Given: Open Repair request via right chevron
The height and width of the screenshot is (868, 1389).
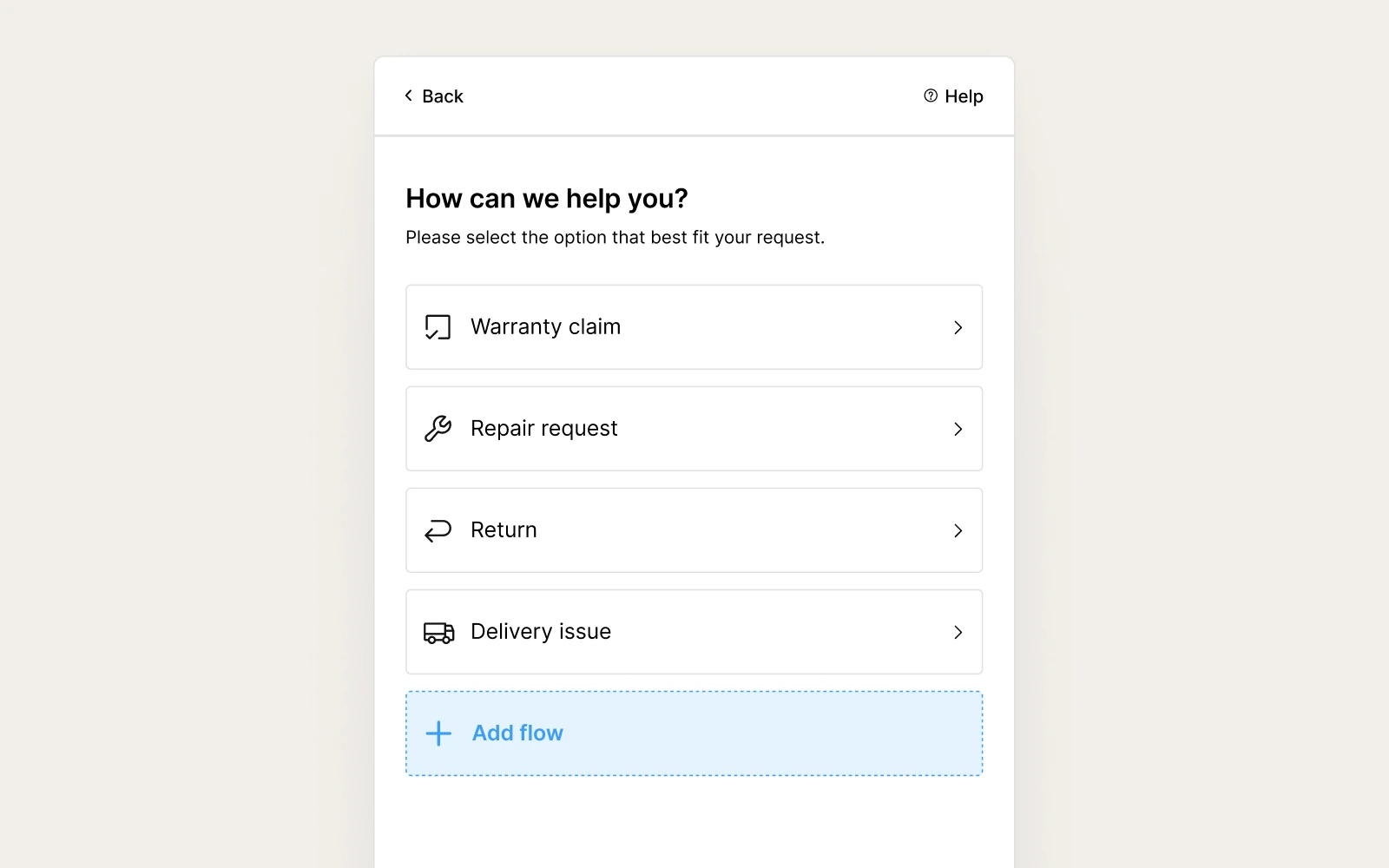Looking at the screenshot, I should point(958,429).
